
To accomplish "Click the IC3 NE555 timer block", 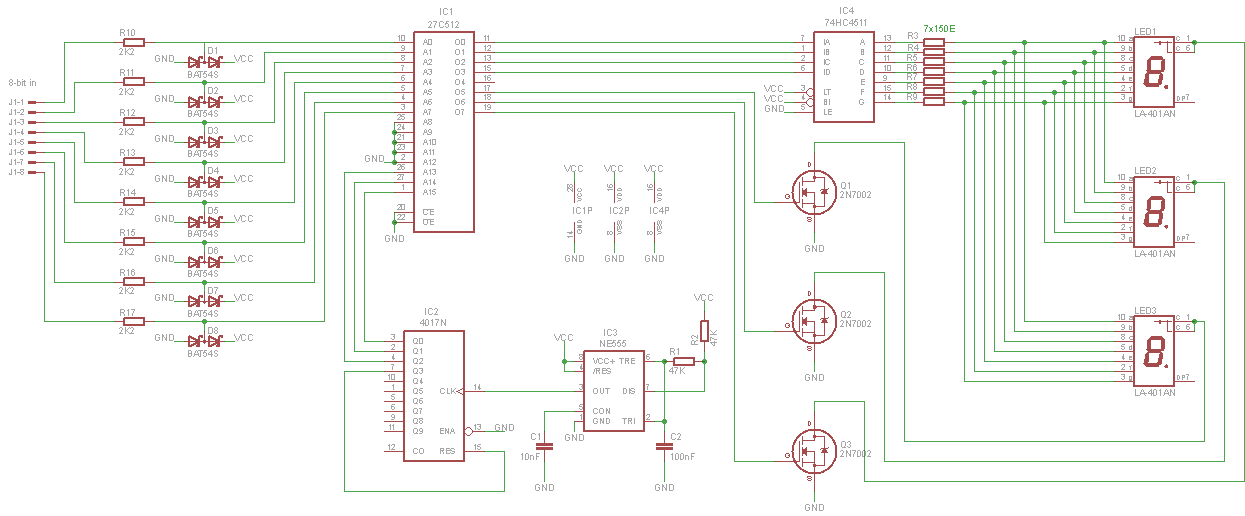I will (x=612, y=390).
